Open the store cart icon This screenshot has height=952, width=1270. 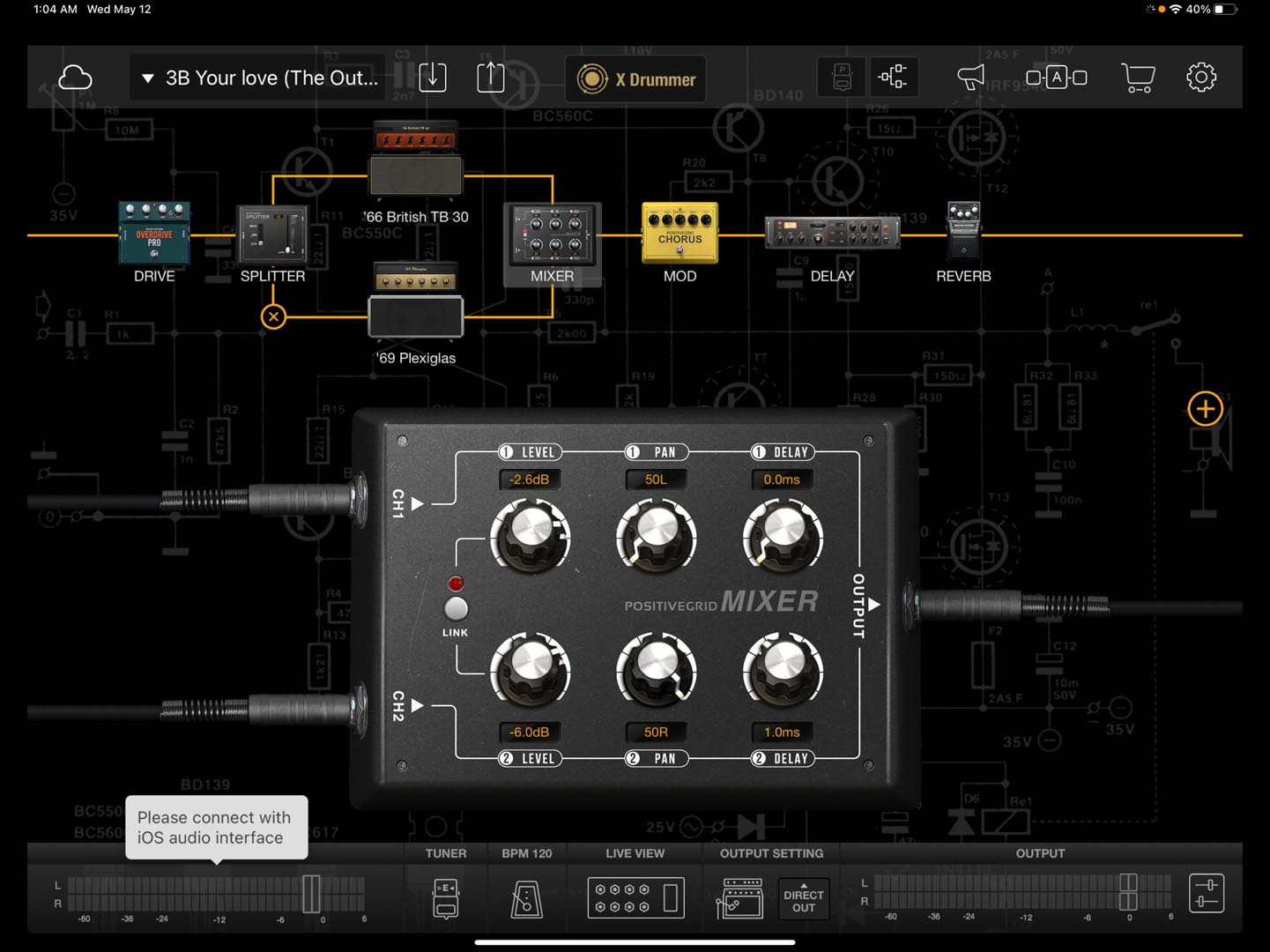click(x=1138, y=78)
